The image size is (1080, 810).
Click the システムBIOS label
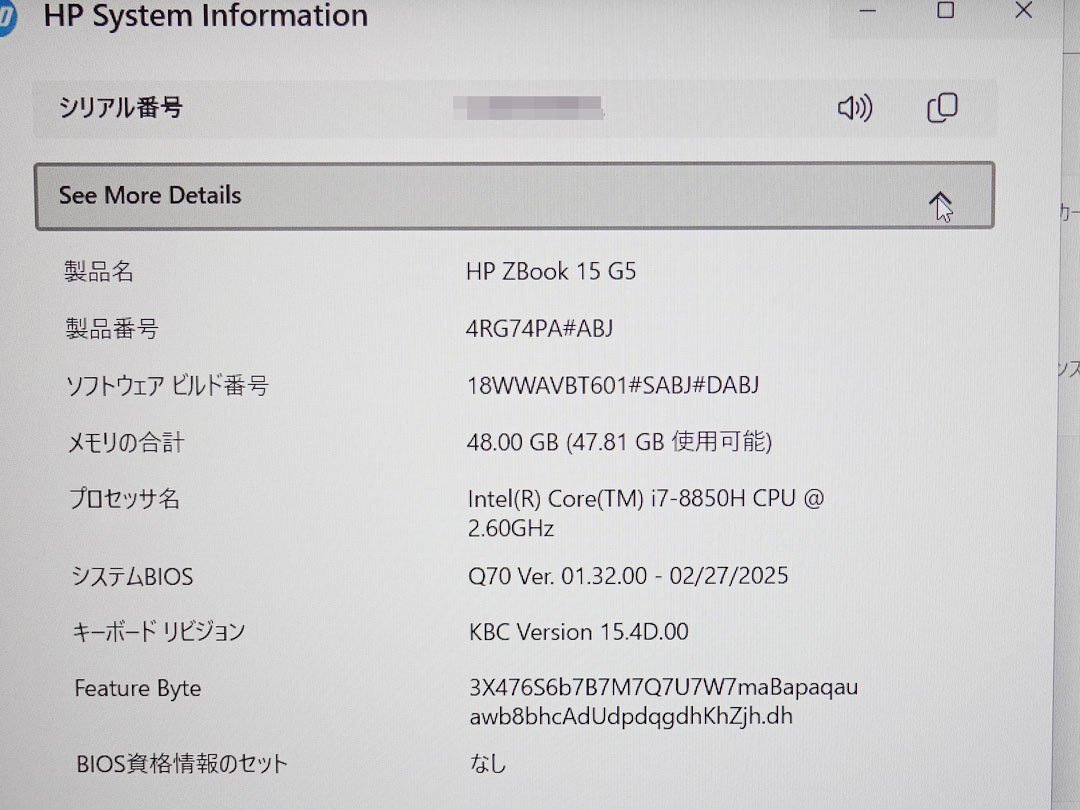[132, 576]
